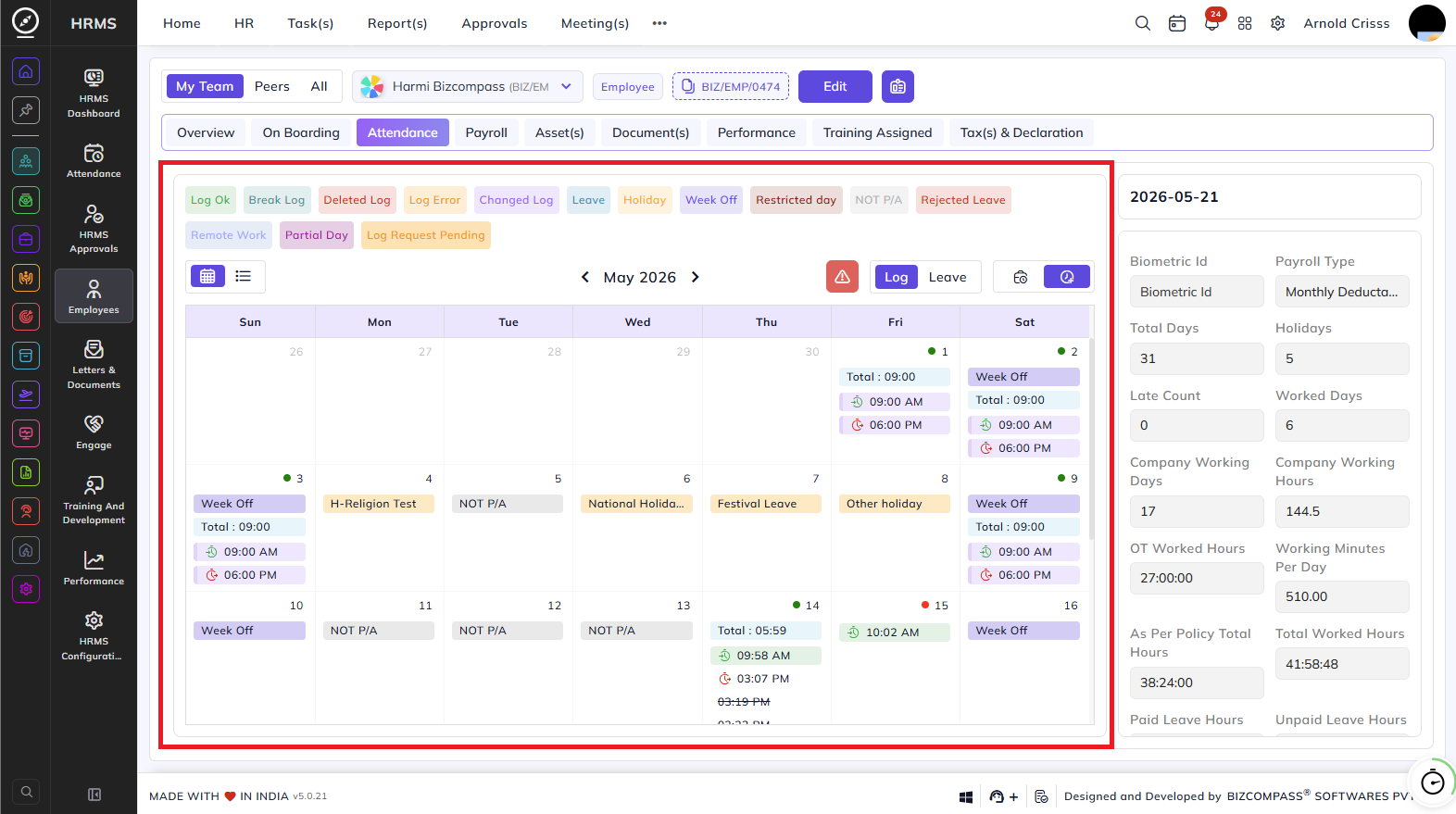This screenshot has height=814, width=1456.
Task: Open the Report(s) menu
Action: point(397,23)
